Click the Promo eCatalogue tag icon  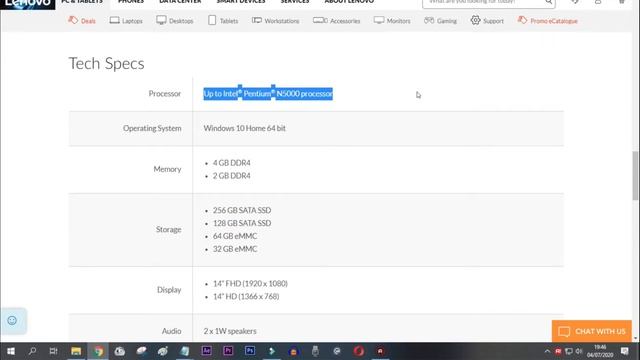click(x=522, y=20)
